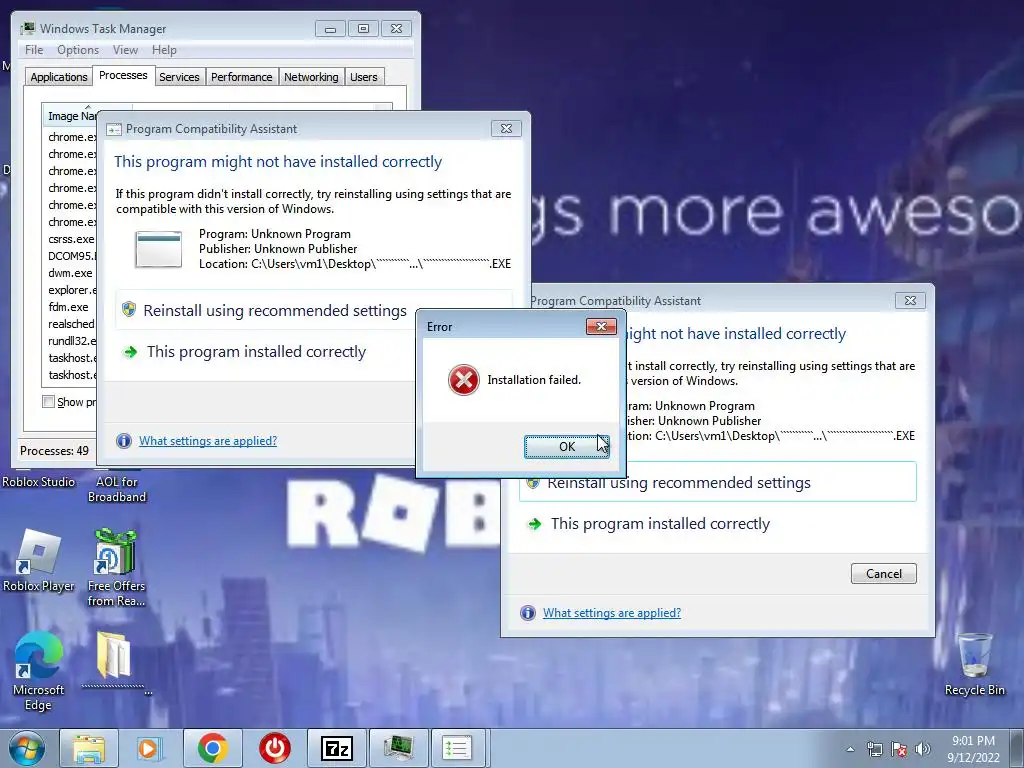1024x768 pixels.
Task: Switch to Services tab in Task Manager
Action: [179, 77]
